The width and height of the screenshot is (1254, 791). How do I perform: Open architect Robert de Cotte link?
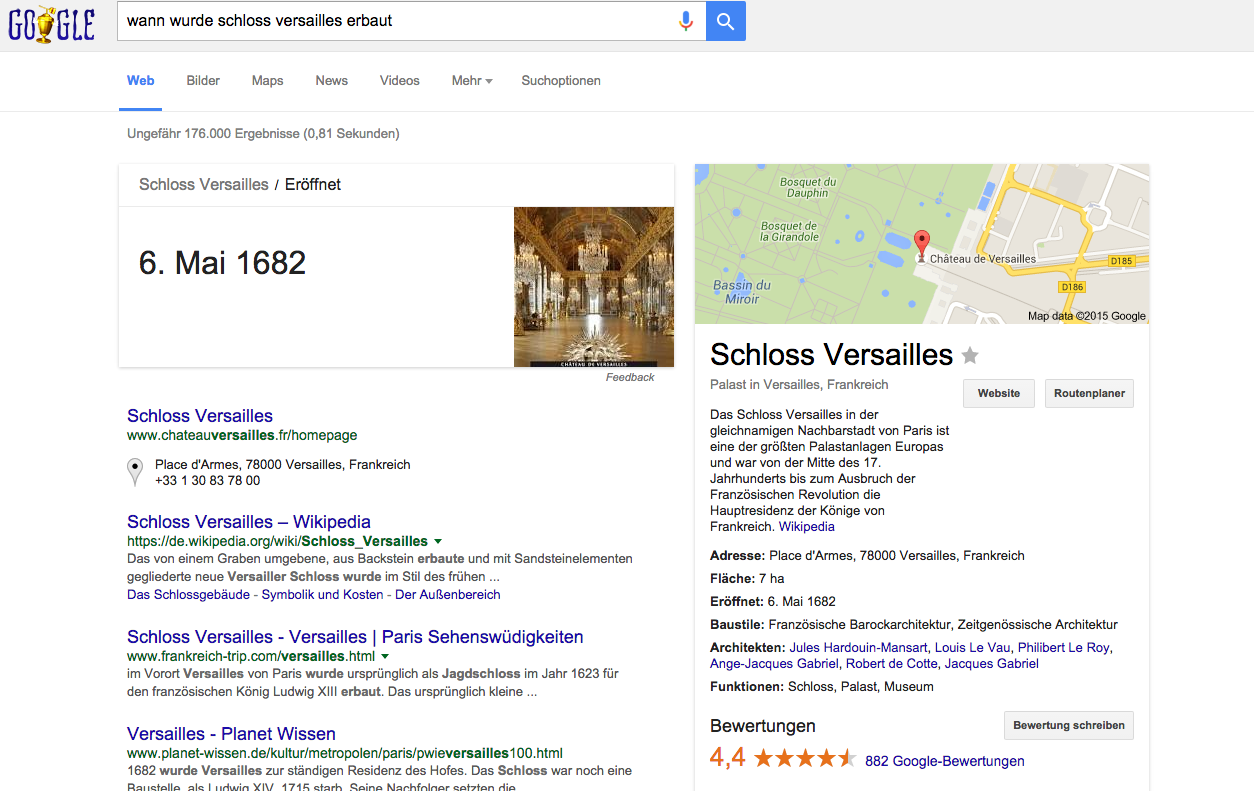892,664
